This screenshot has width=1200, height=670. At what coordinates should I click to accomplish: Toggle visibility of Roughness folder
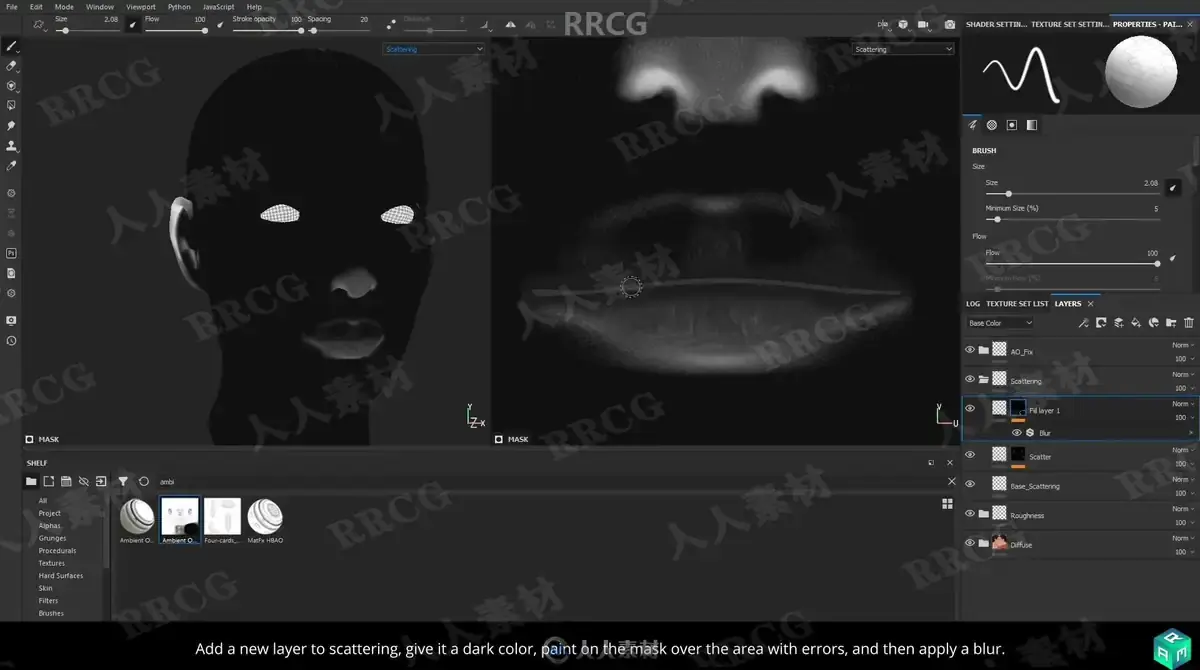pyautogui.click(x=970, y=513)
